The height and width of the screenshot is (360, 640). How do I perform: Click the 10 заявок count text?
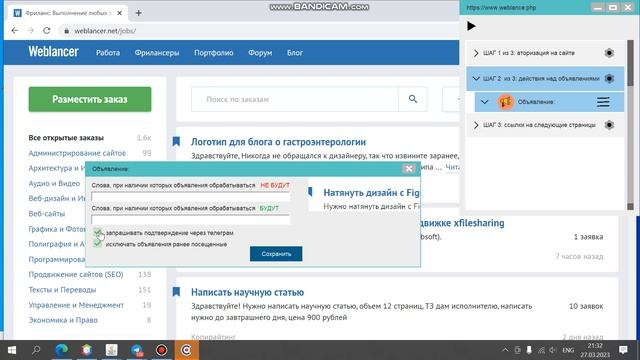(x=586, y=306)
